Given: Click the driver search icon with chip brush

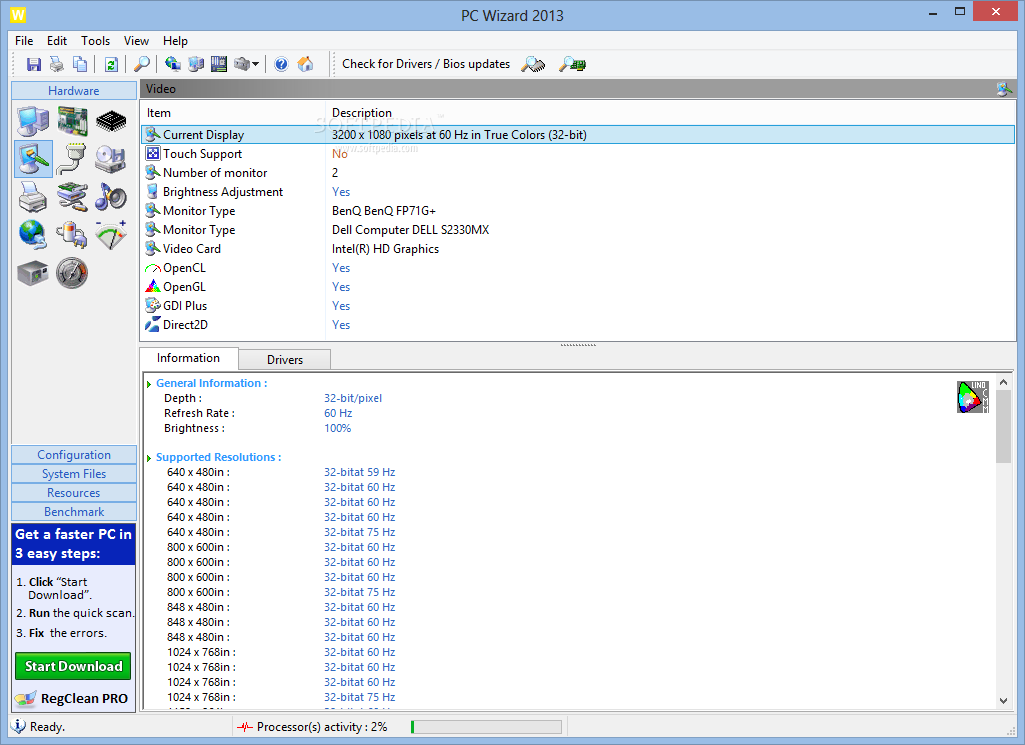Looking at the screenshot, I should (x=533, y=64).
